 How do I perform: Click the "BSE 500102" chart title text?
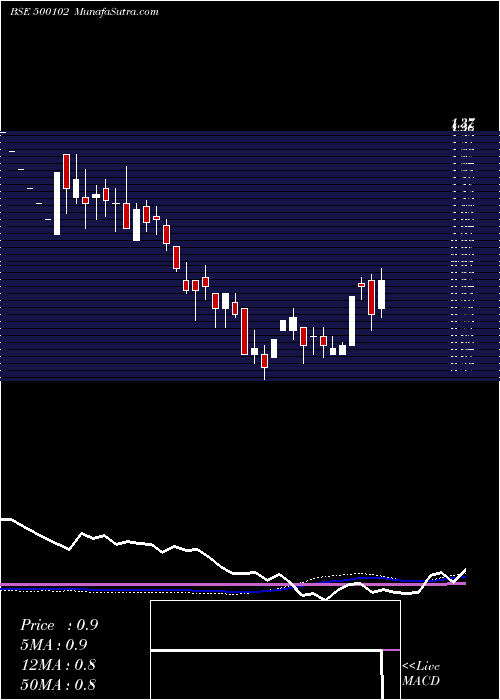39,12
